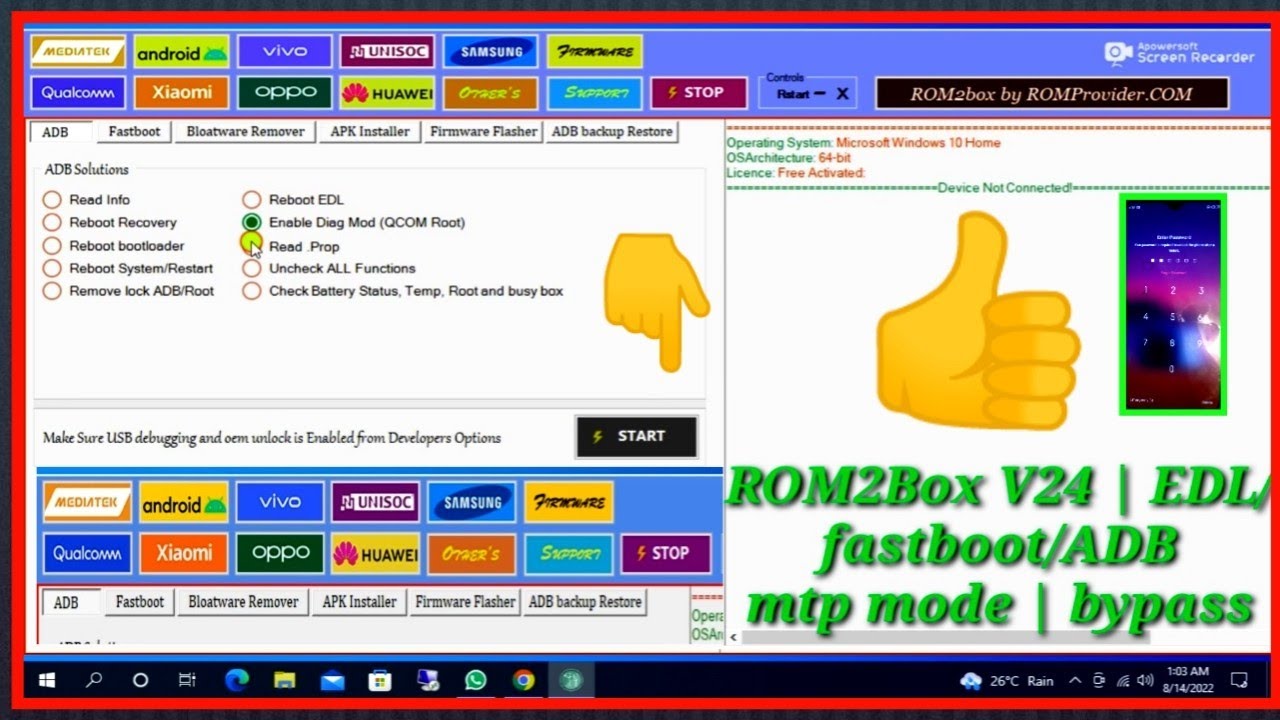Screen dimensions: 1280x720
Task: Open the vivo section in the top toolbar
Action: point(285,52)
